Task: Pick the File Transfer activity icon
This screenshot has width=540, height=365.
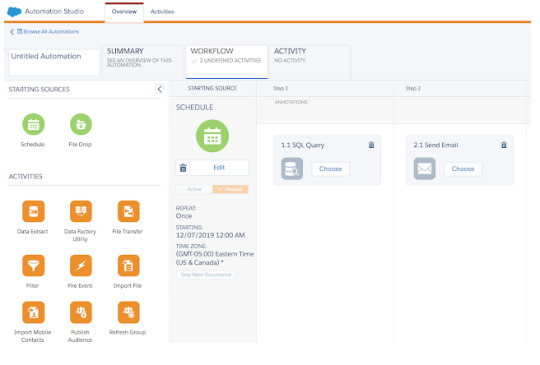Action: point(128,211)
